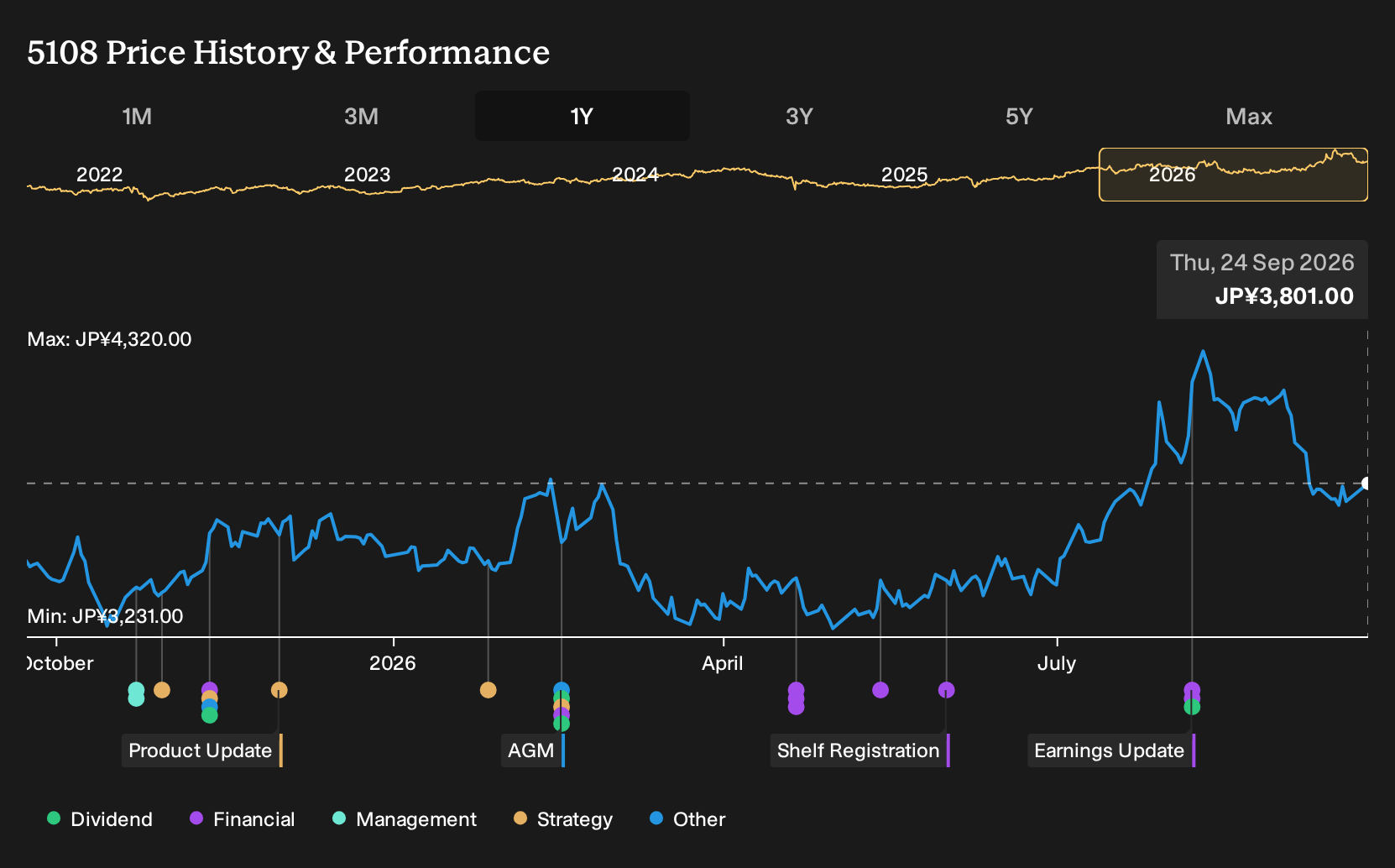Click the 'Min: JP¥3,231.00' label
Image resolution: width=1395 pixels, height=868 pixels.
pos(106,616)
